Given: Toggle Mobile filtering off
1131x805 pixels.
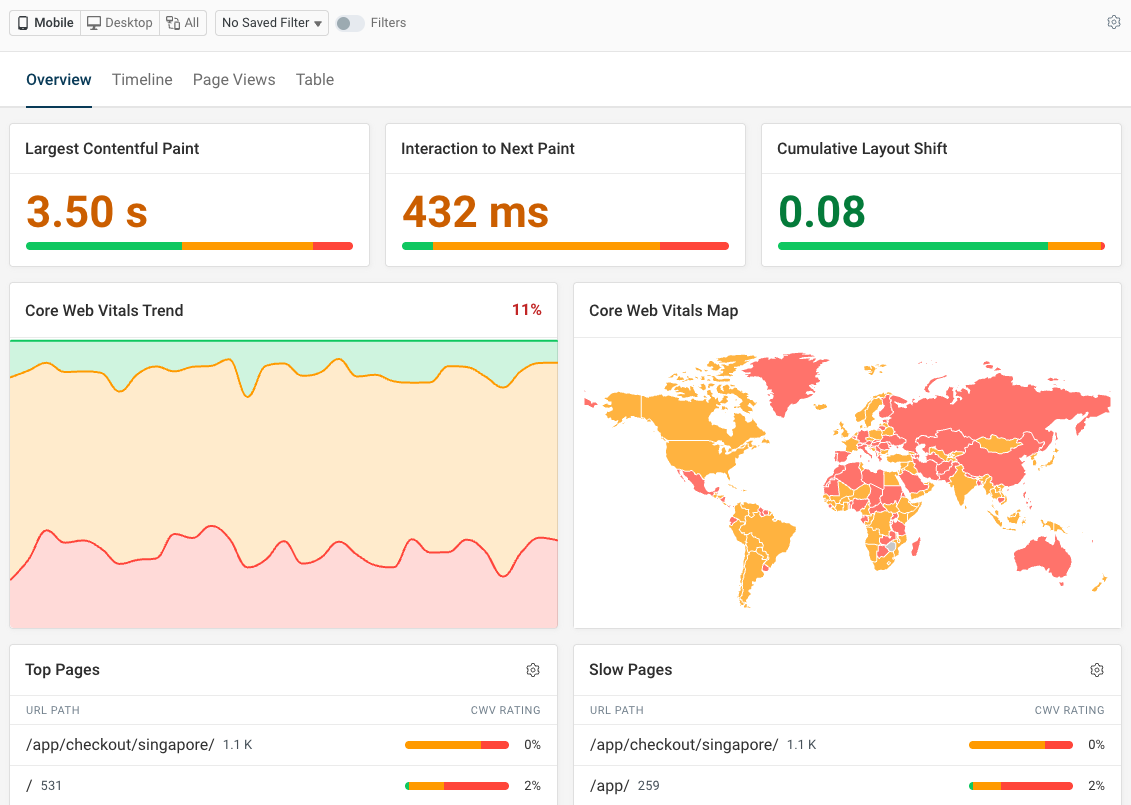Looking at the screenshot, I should [44, 22].
